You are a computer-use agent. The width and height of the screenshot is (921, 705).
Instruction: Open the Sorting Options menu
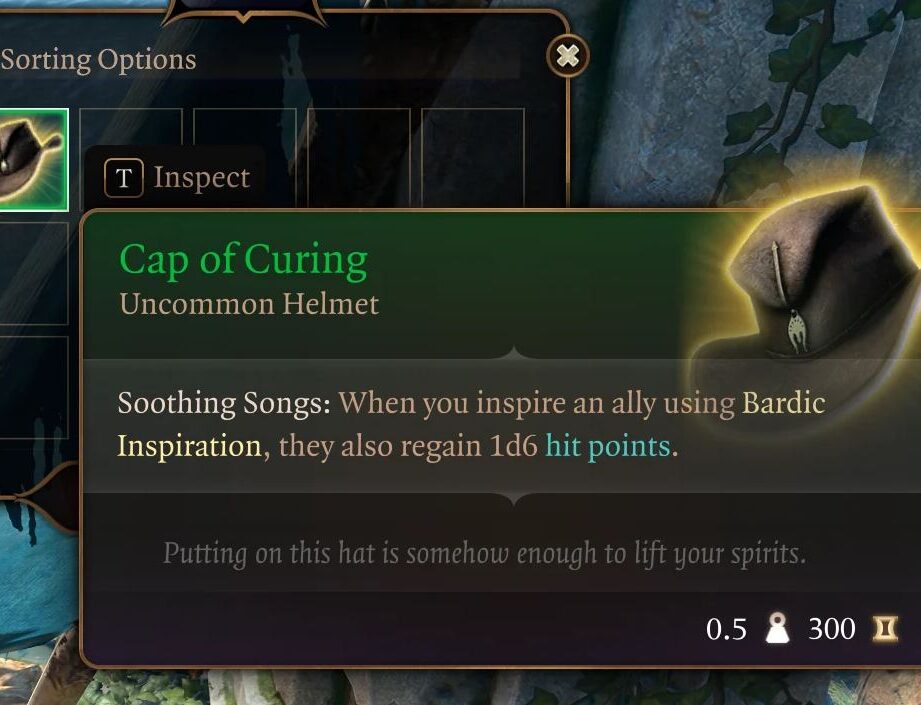98,59
